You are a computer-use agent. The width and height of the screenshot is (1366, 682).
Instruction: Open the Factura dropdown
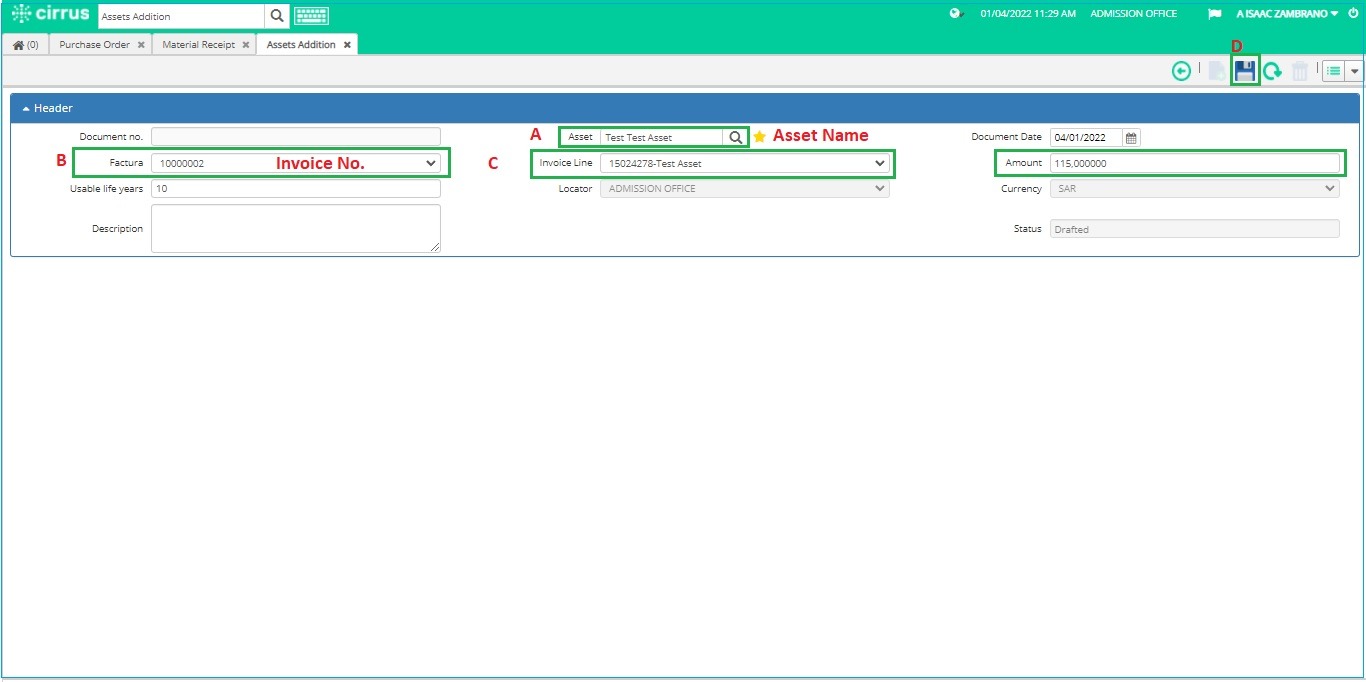[296, 163]
